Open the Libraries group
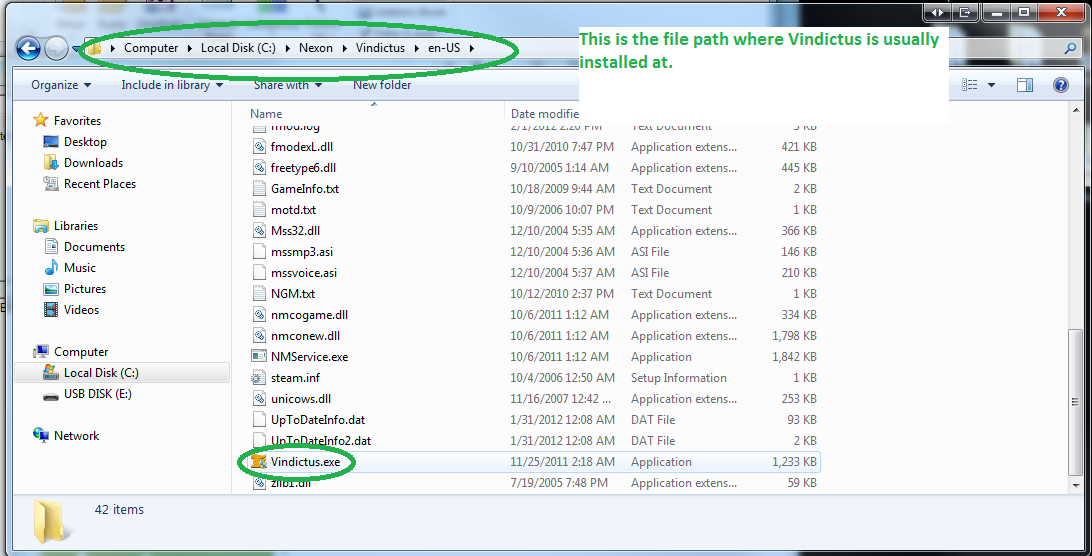 pos(76,226)
